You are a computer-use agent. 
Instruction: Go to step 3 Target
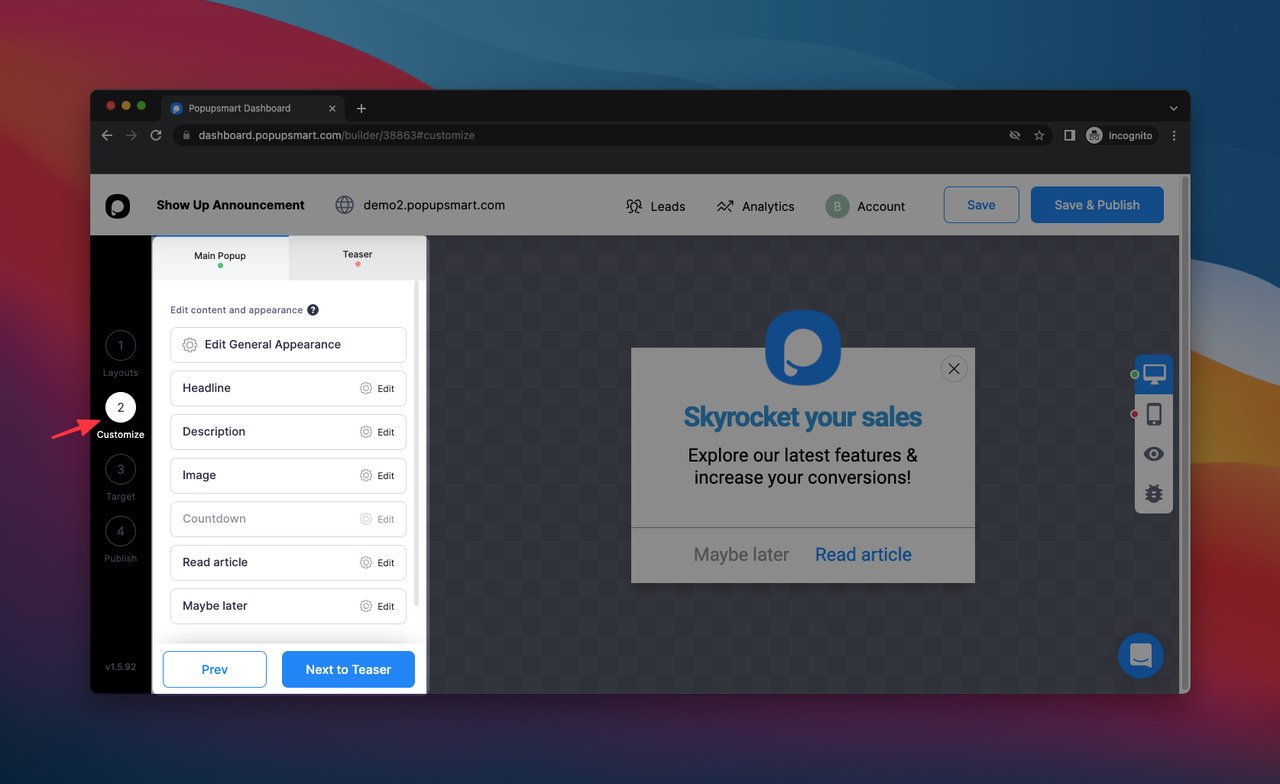click(120, 469)
